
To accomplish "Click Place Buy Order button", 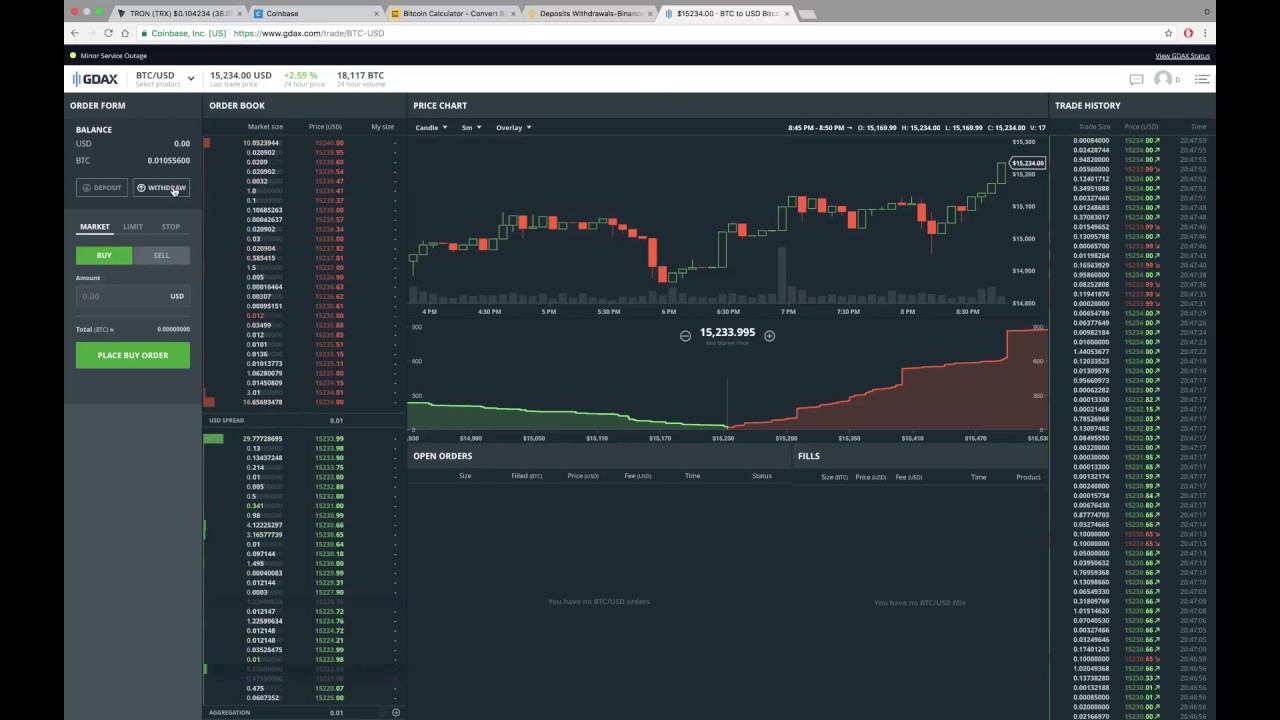I will point(133,355).
